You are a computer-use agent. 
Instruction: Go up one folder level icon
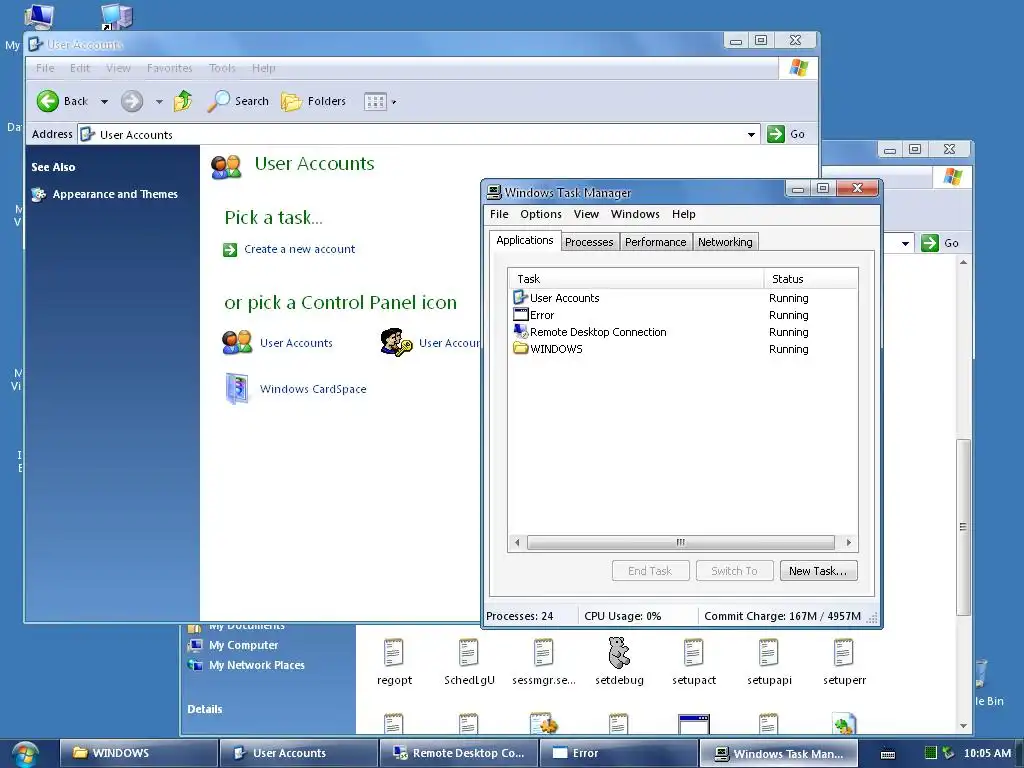click(x=183, y=101)
